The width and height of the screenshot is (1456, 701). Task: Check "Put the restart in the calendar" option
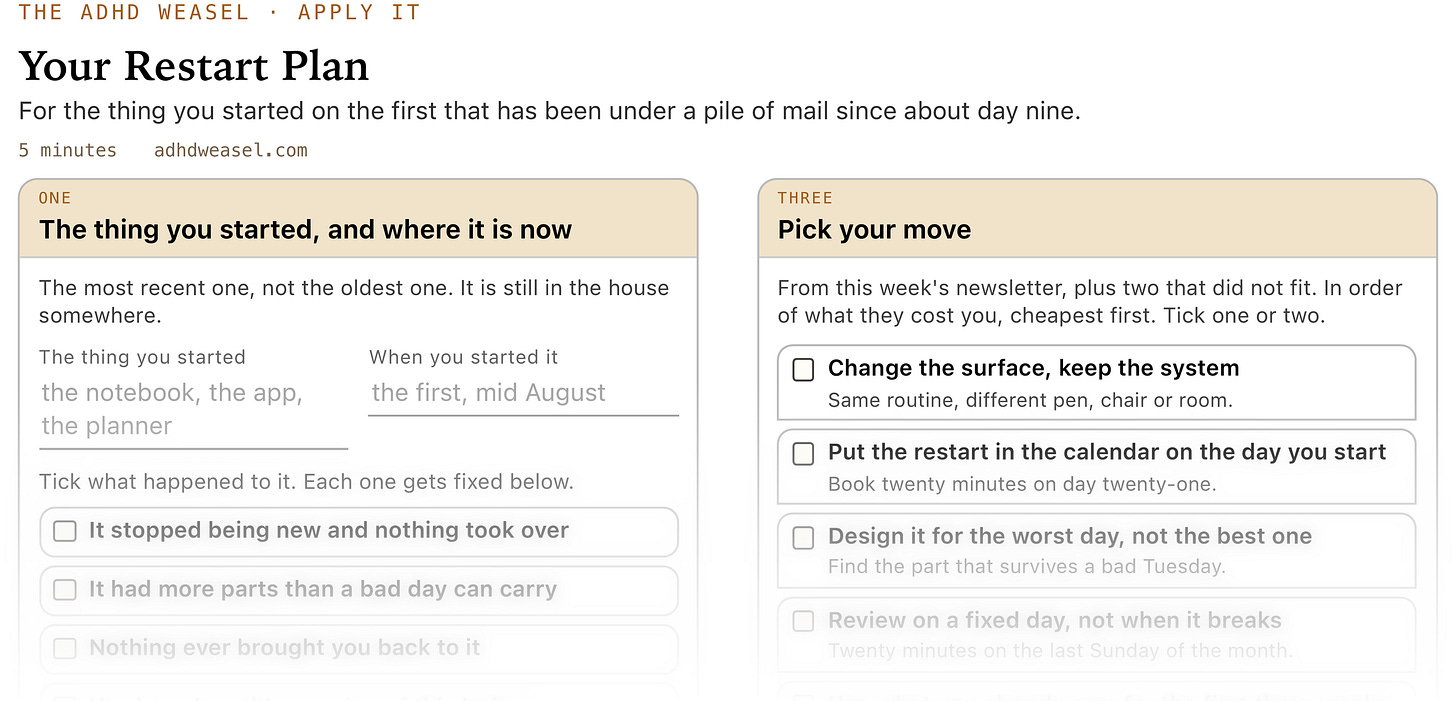click(x=803, y=454)
